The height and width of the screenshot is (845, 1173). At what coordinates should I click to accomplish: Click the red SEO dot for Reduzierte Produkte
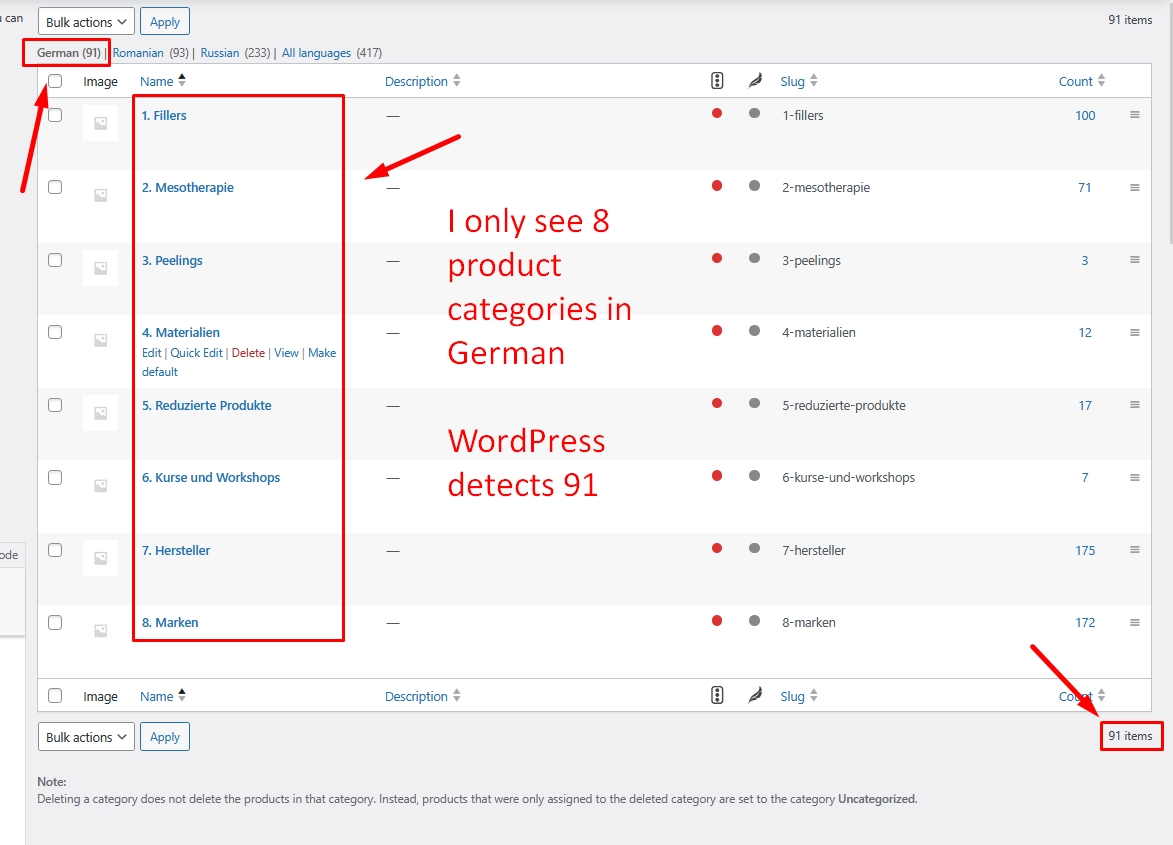click(717, 404)
